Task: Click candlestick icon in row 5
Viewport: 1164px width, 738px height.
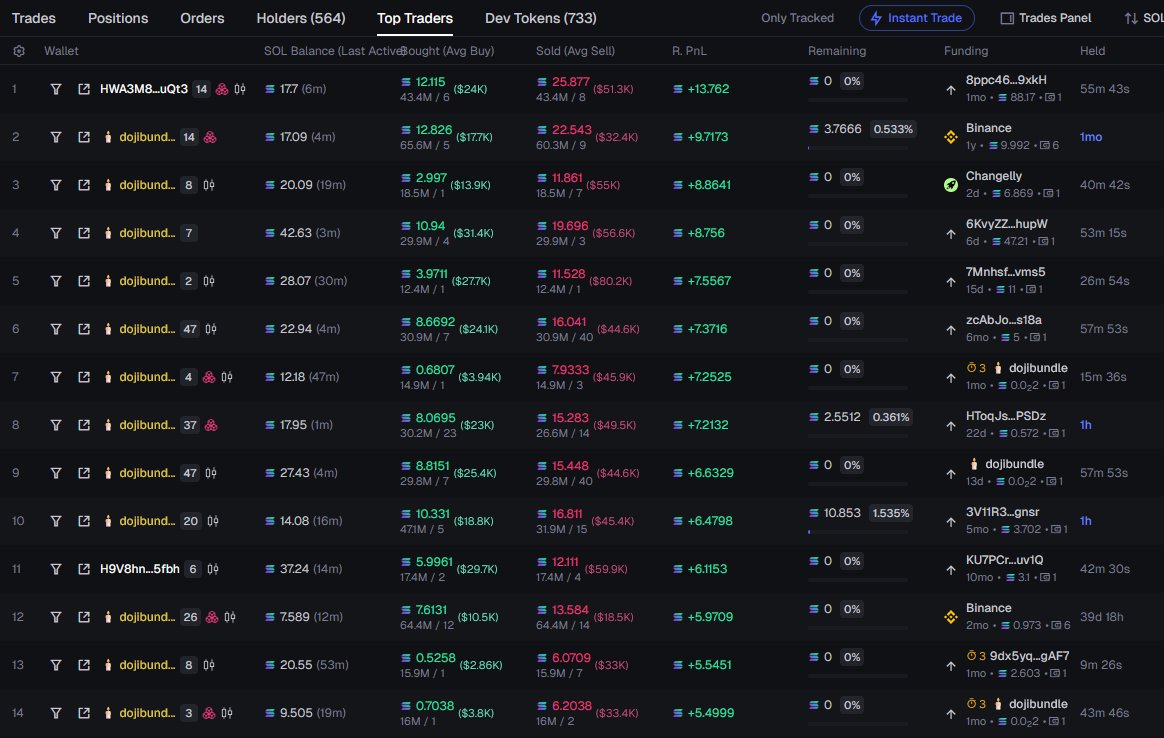Action: click(x=209, y=281)
